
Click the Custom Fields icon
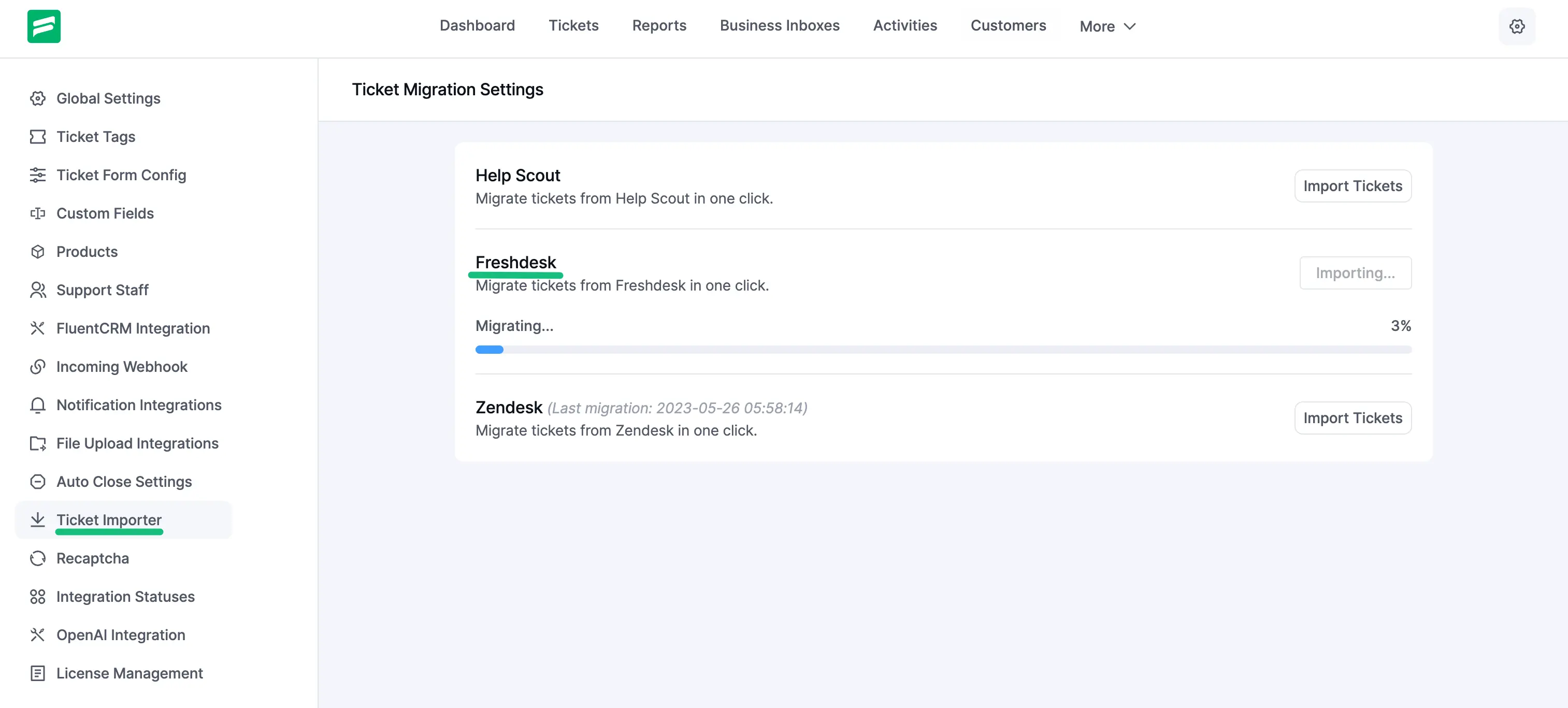tap(38, 213)
